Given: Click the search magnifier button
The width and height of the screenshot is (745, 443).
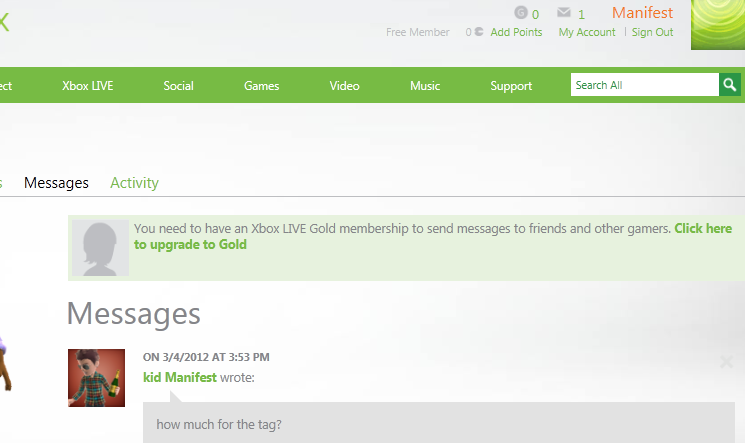Looking at the screenshot, I should pyautogui.click(x=730, y=85).
